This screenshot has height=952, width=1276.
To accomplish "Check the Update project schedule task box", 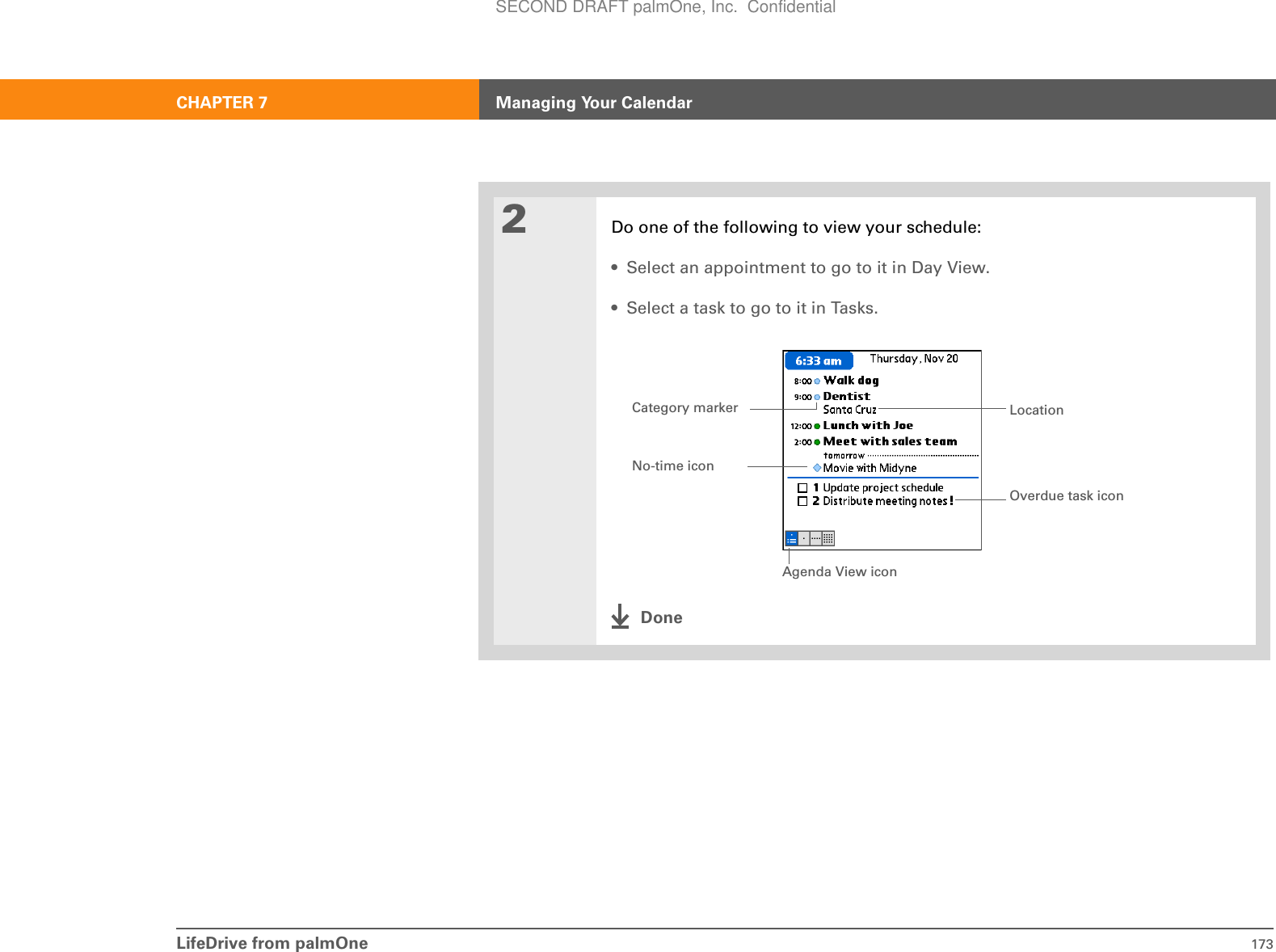I will pyautogui.click(x=802, y=488).
